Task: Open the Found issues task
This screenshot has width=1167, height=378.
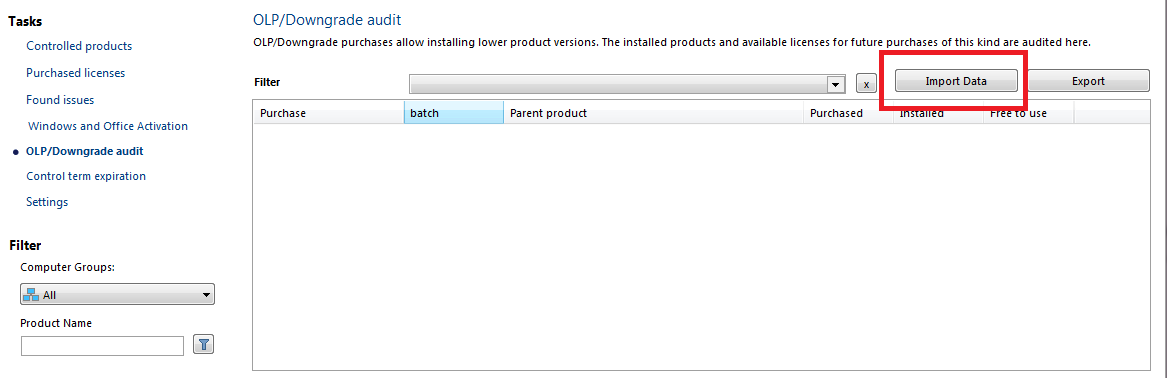Action: [60, 100]
